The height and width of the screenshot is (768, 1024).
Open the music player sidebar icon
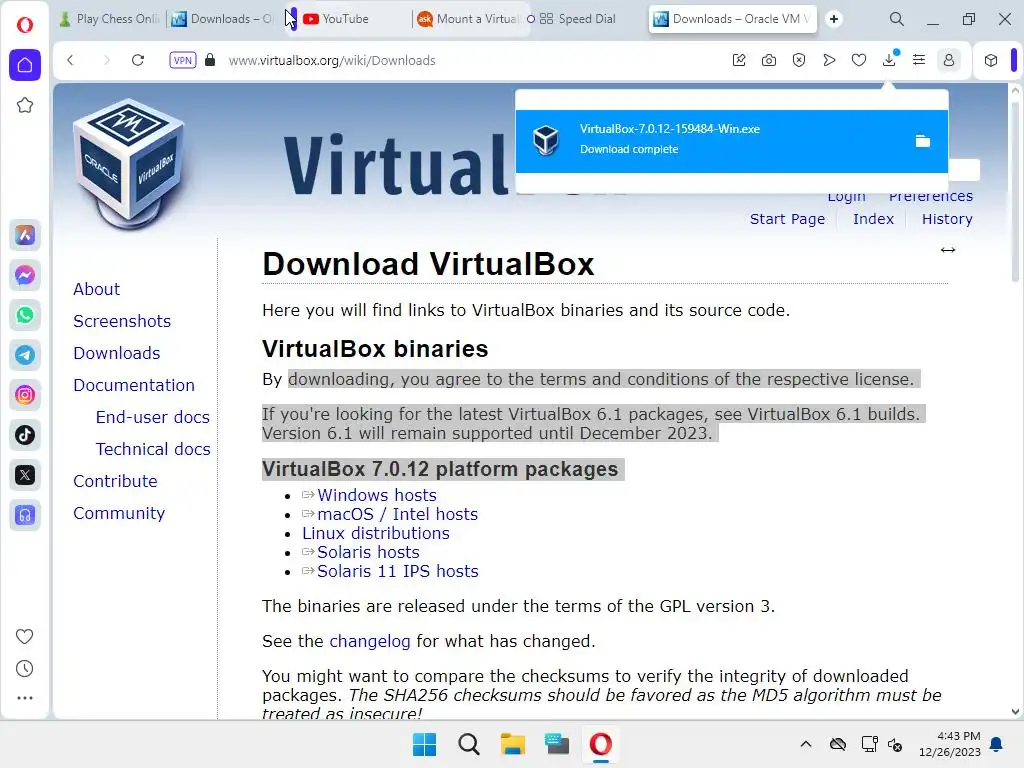[x=25, y=515]
